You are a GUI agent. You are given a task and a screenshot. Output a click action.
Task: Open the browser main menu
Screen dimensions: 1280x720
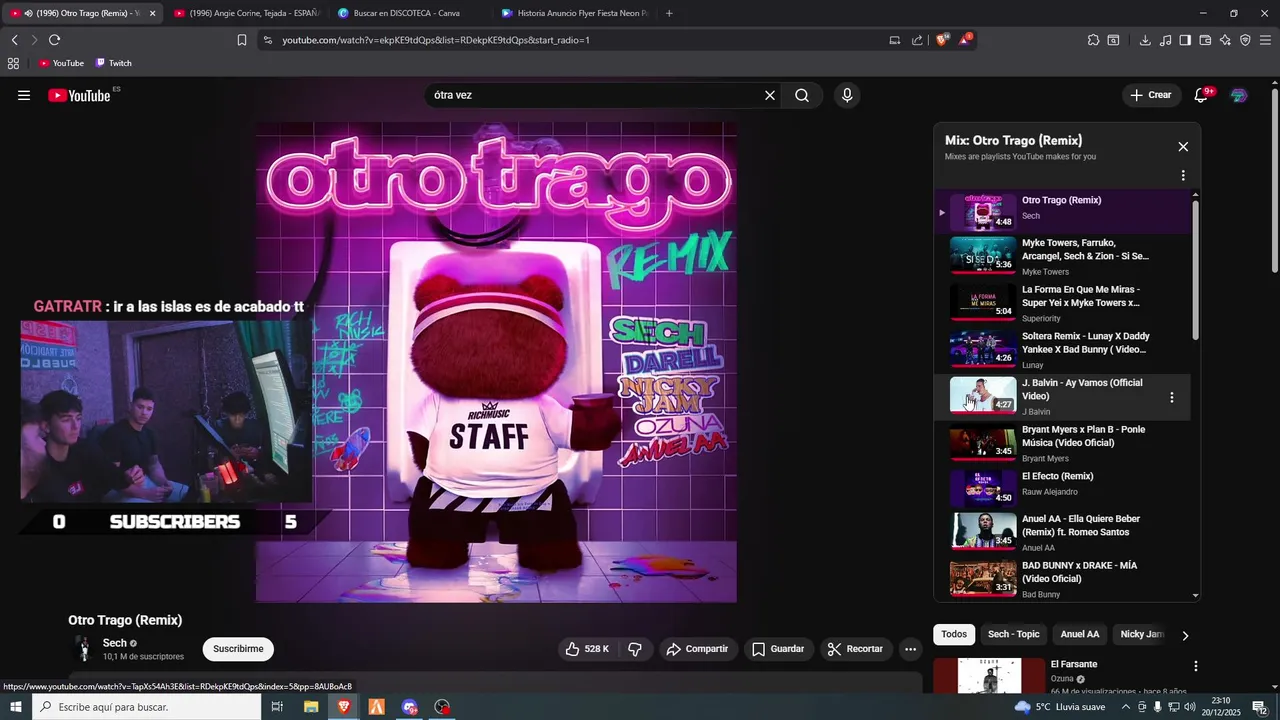coord(1265,40)
